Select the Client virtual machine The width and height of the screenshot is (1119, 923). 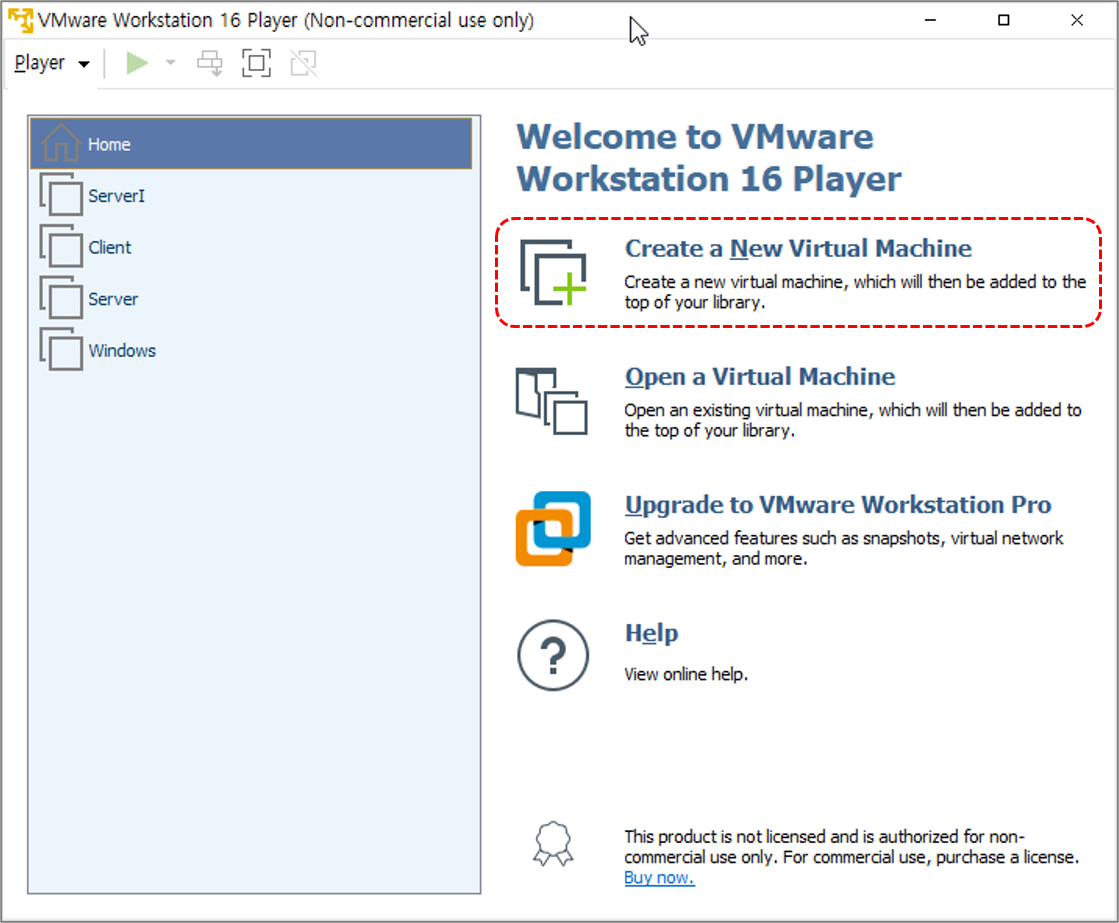point(251,247)
